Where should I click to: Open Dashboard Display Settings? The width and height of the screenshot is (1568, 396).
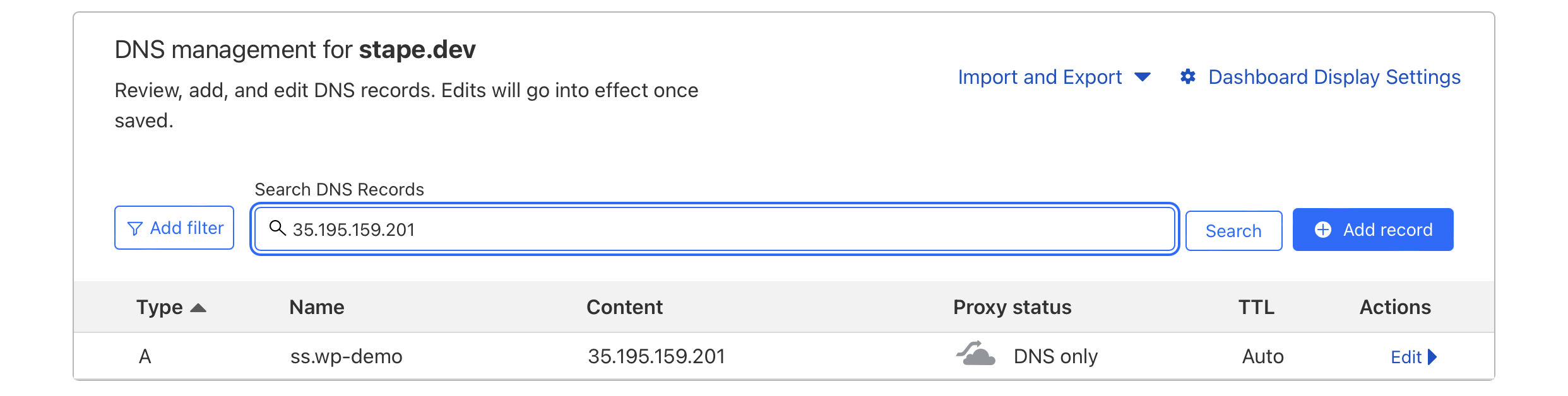click(1334, 77)
